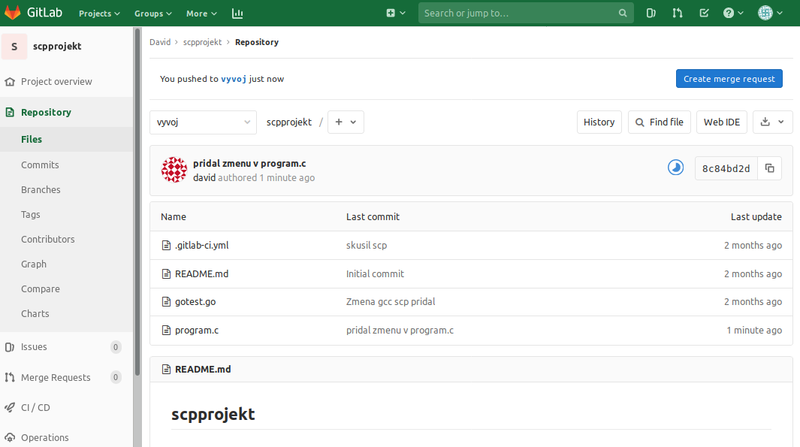800x447 pixels.
Task: Select Contributors in Repository submenu
Action: click(47, 239)
